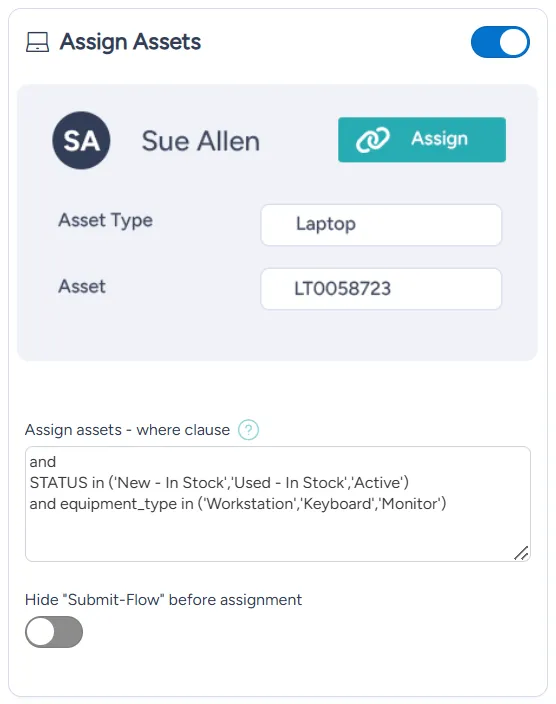Click the help question mark icon
The image size is (556, 704).
(248, 430)
